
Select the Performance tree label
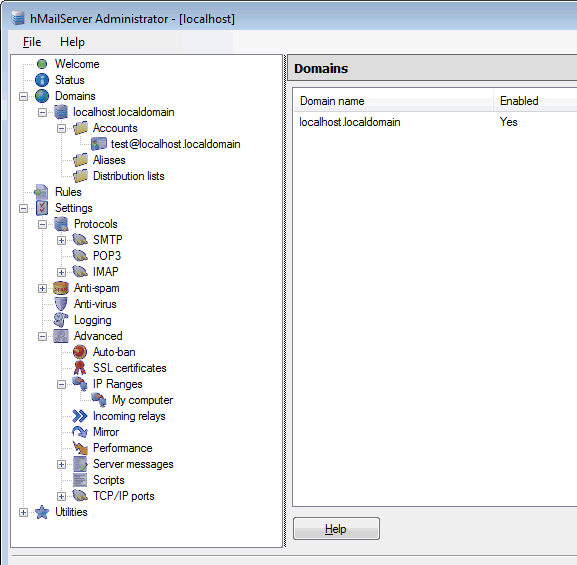[x=123, y=448]
